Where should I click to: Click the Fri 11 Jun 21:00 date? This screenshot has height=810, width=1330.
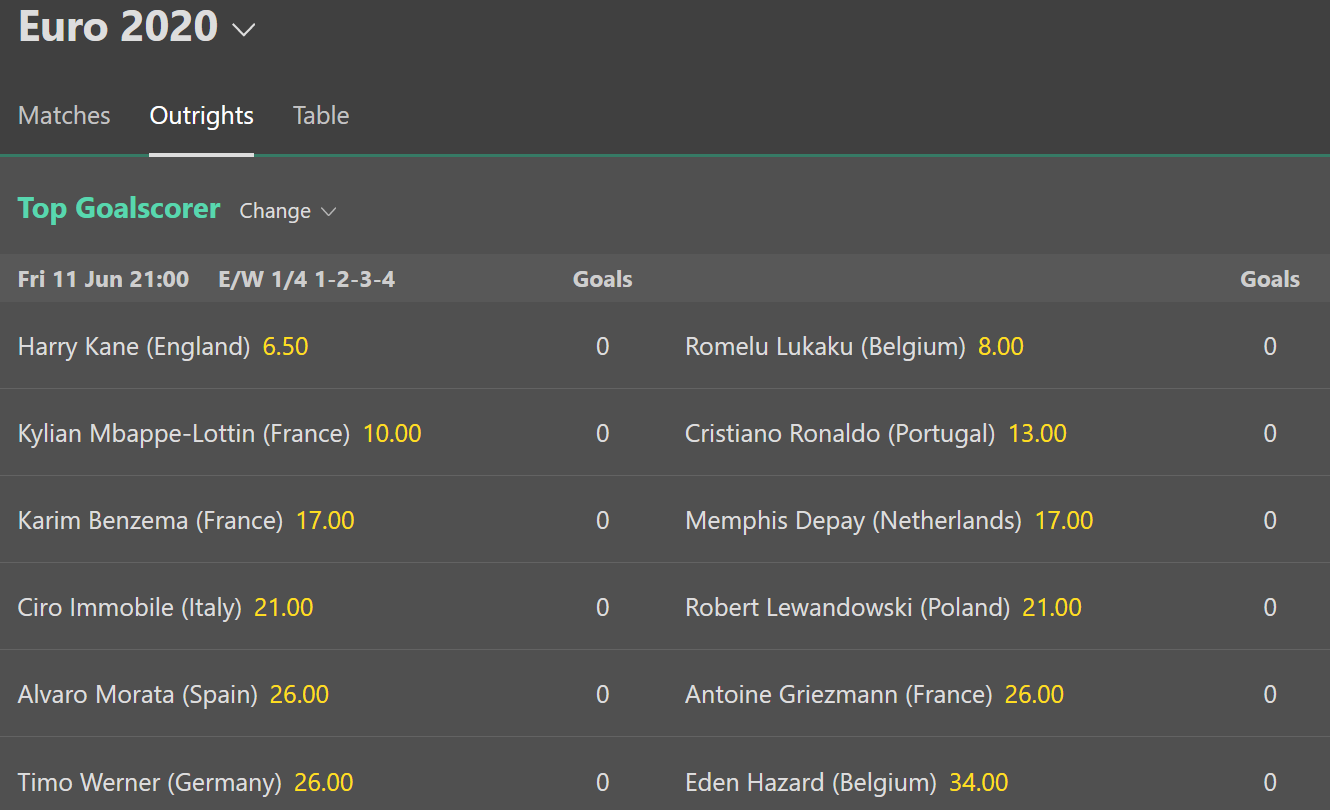click(x=103, y=280)
